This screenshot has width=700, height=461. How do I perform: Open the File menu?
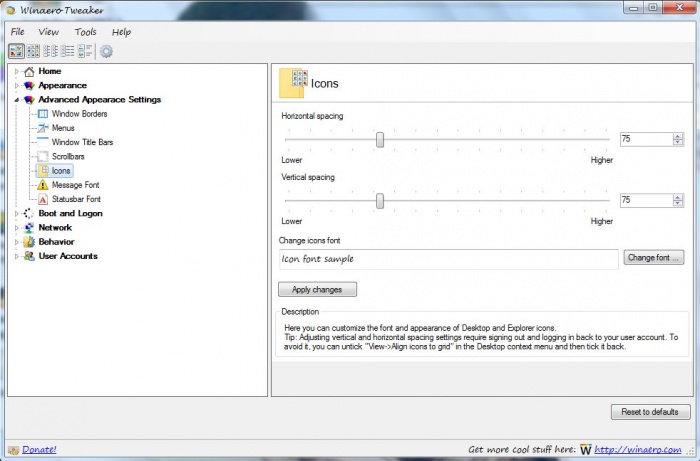17,32
